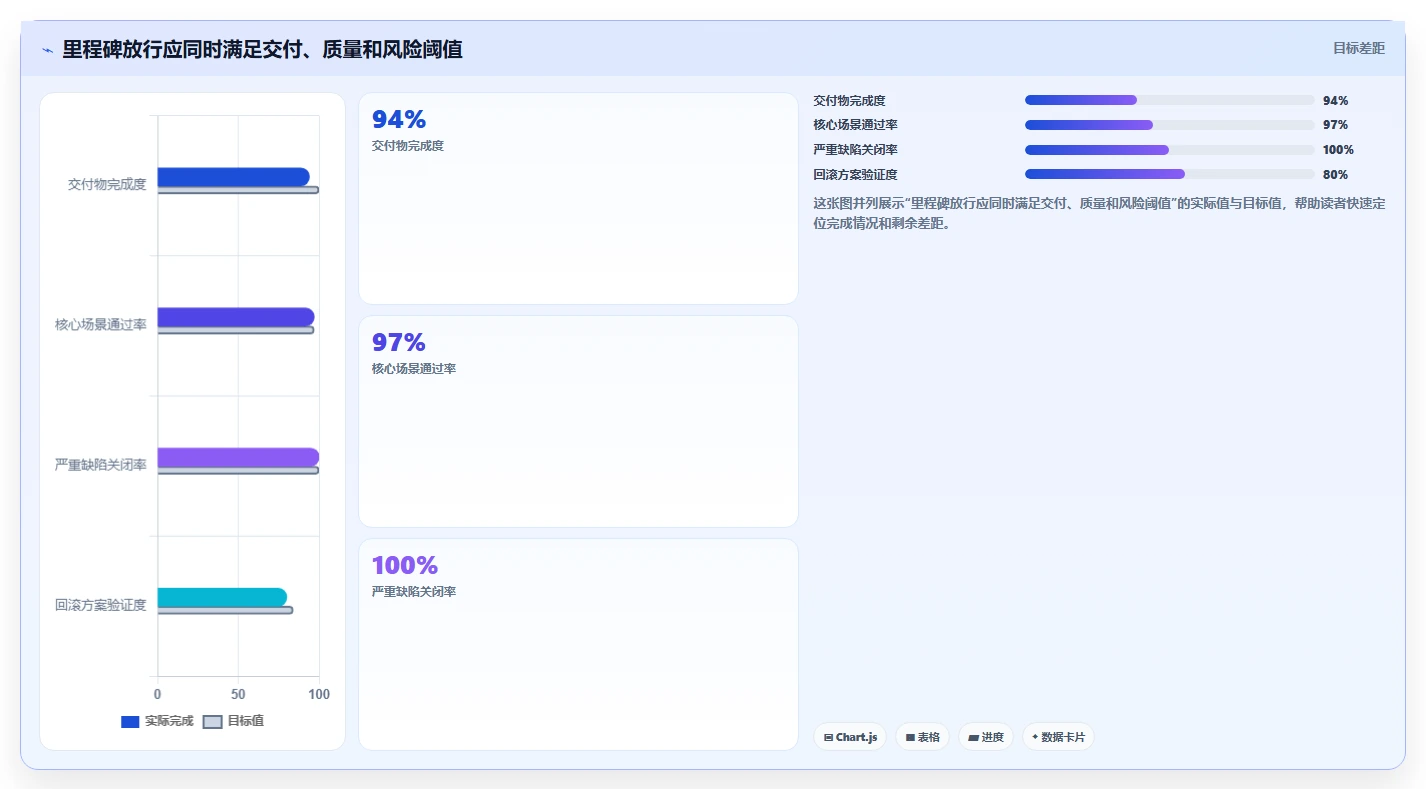Click the 核心场景通过率 progress bar at 97%

[1169, 125]
